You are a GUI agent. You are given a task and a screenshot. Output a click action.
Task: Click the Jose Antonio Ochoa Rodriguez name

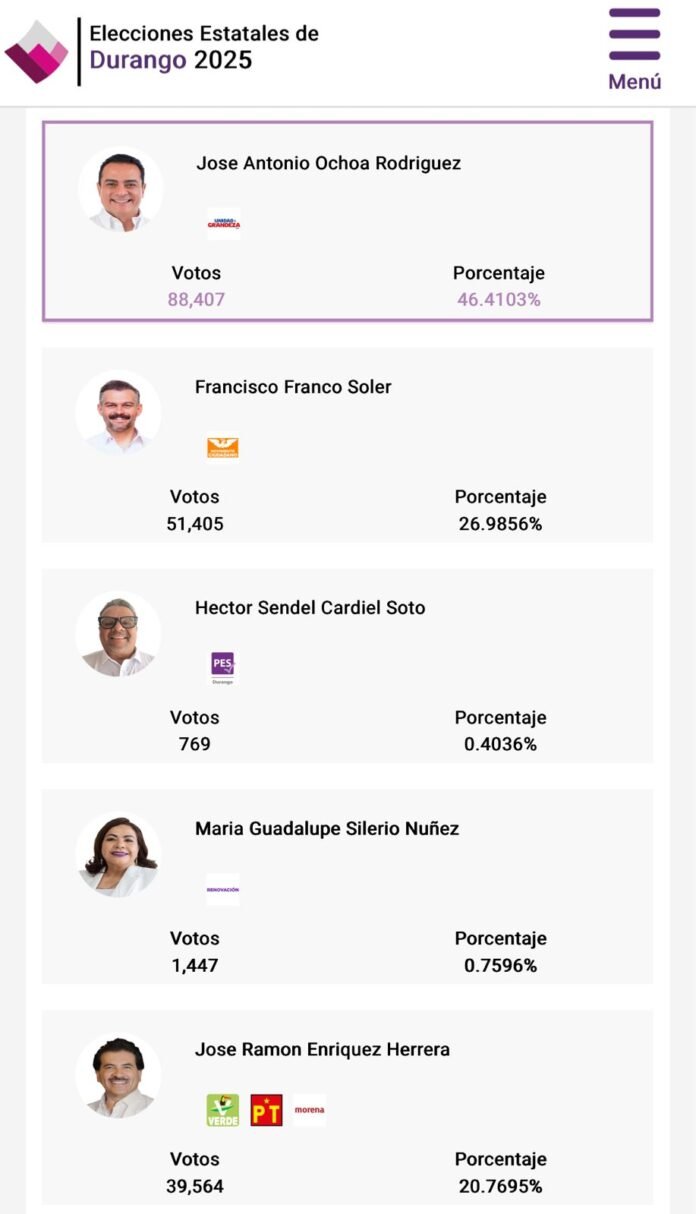click(x=329, y=163)
